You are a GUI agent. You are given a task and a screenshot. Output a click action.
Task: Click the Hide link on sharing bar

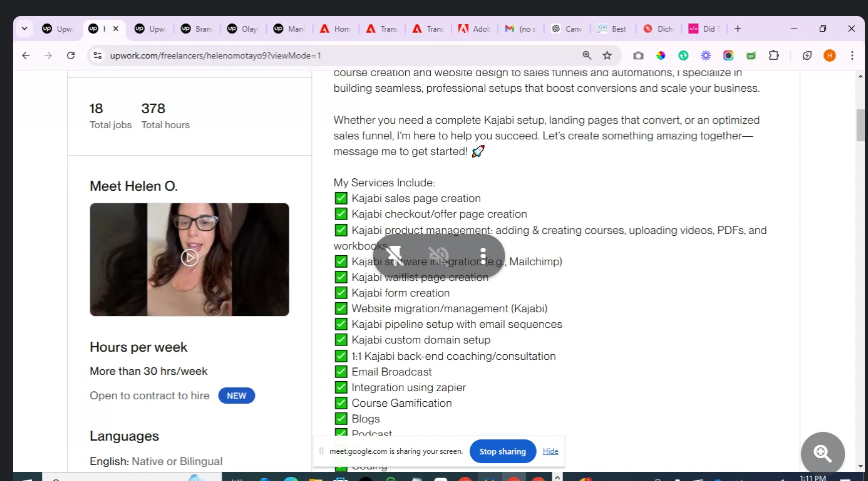[x=550, y=451]
